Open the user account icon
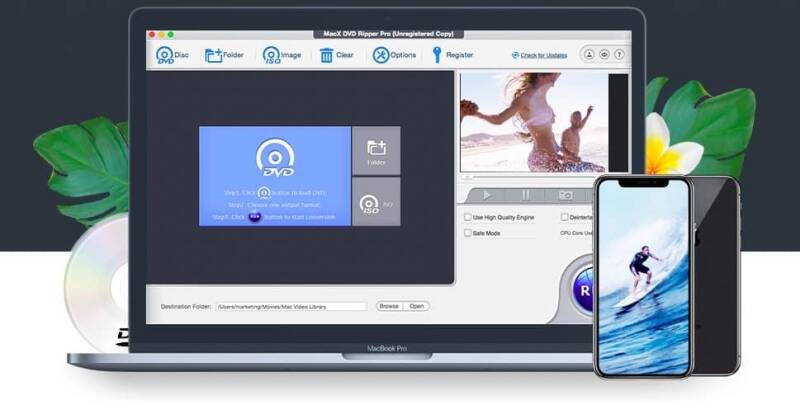This screenshot has width=800, height=419. 589,54
